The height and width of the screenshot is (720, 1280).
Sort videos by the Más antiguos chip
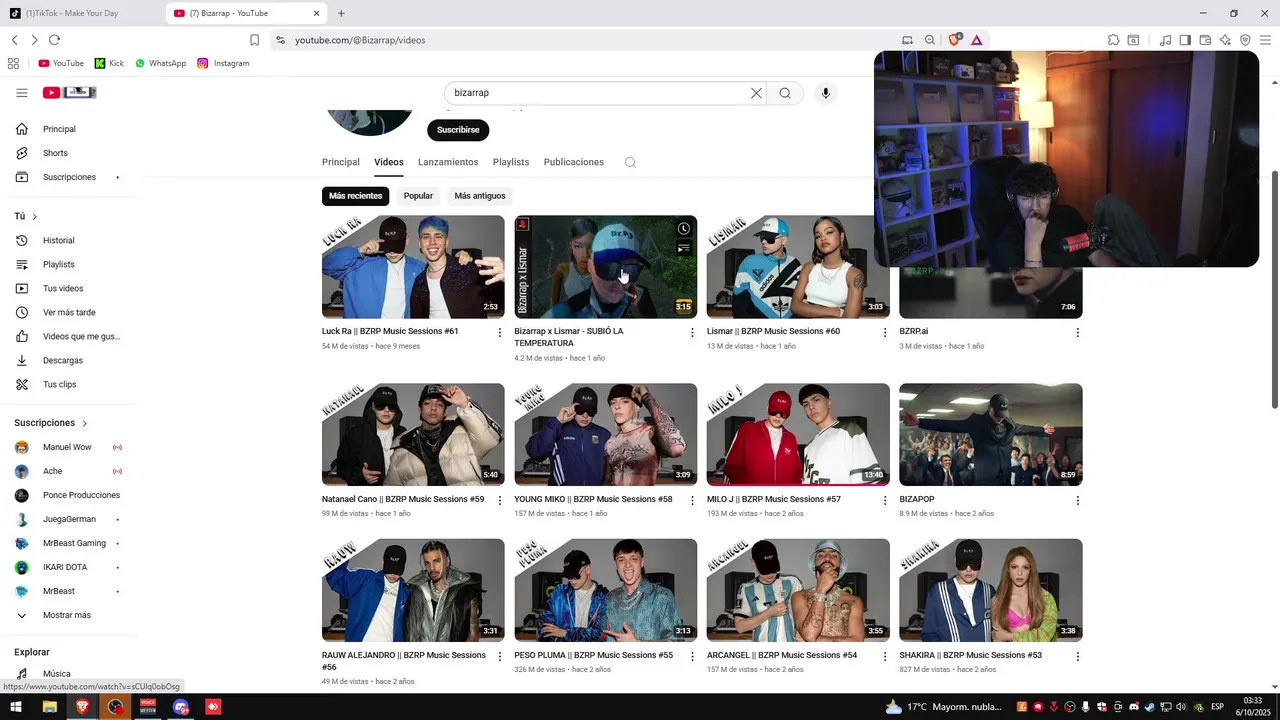tap(480, 196)
